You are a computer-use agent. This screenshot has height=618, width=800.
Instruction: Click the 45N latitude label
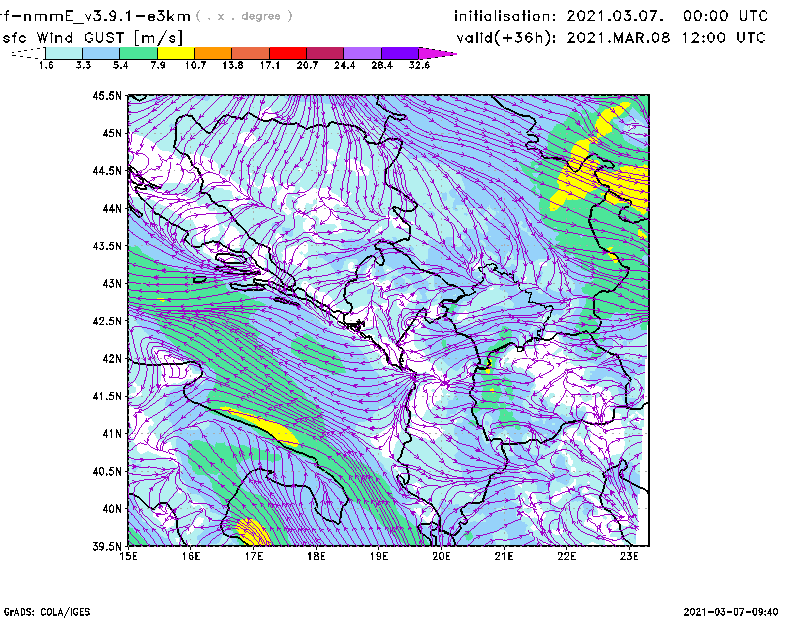(x=113, y=133)
